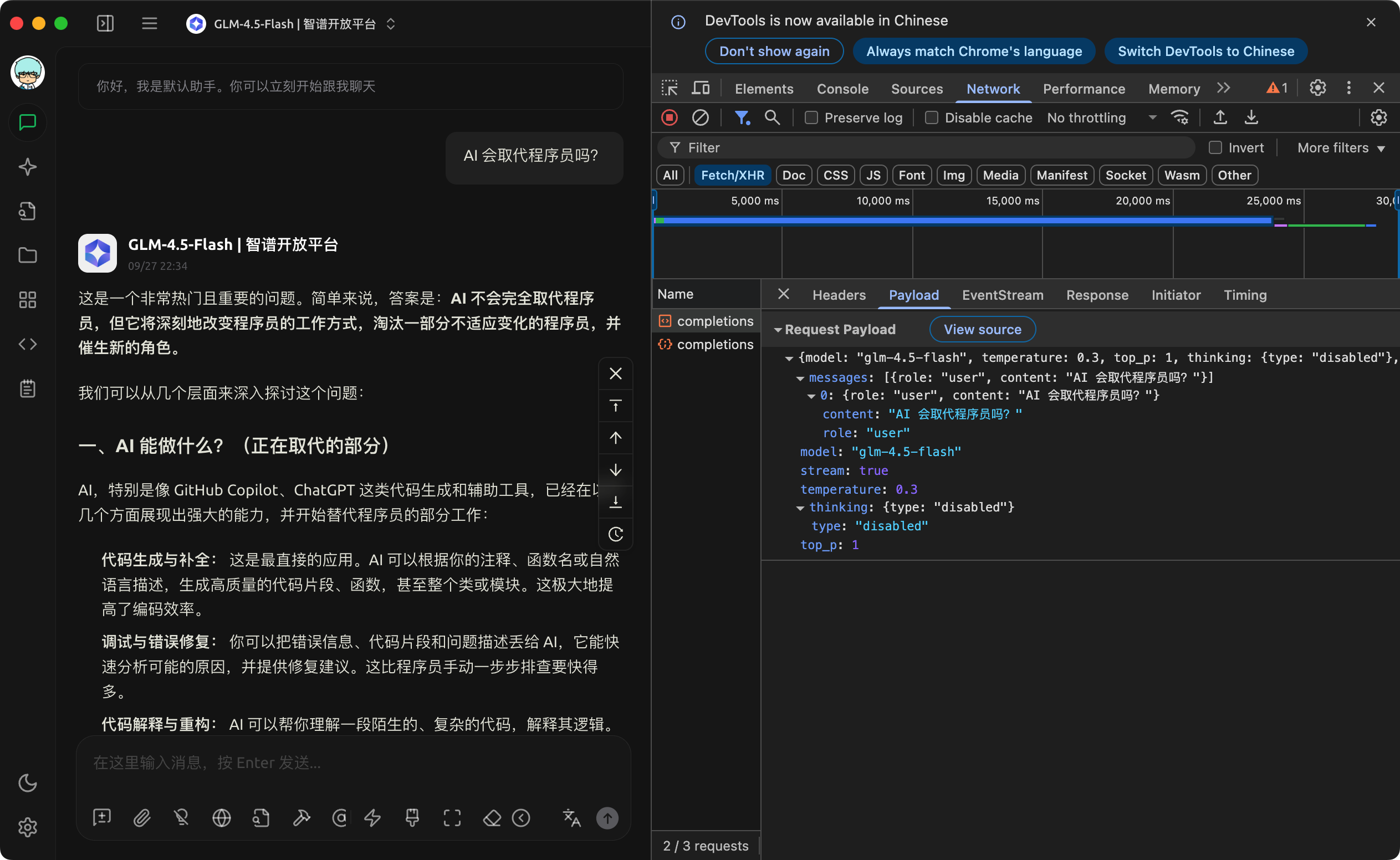This screenshot has width=1400, height=860.
Task: Collapse the messages array node
Action: (800, 378)
